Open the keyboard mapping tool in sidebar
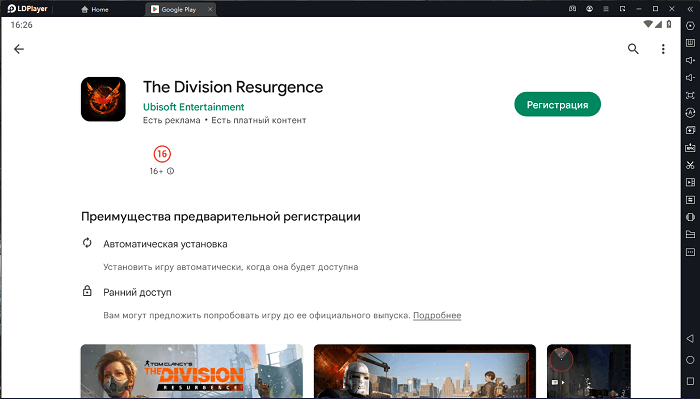The height and width of the screenshot is (399, 700). click(x=690, y=43)
